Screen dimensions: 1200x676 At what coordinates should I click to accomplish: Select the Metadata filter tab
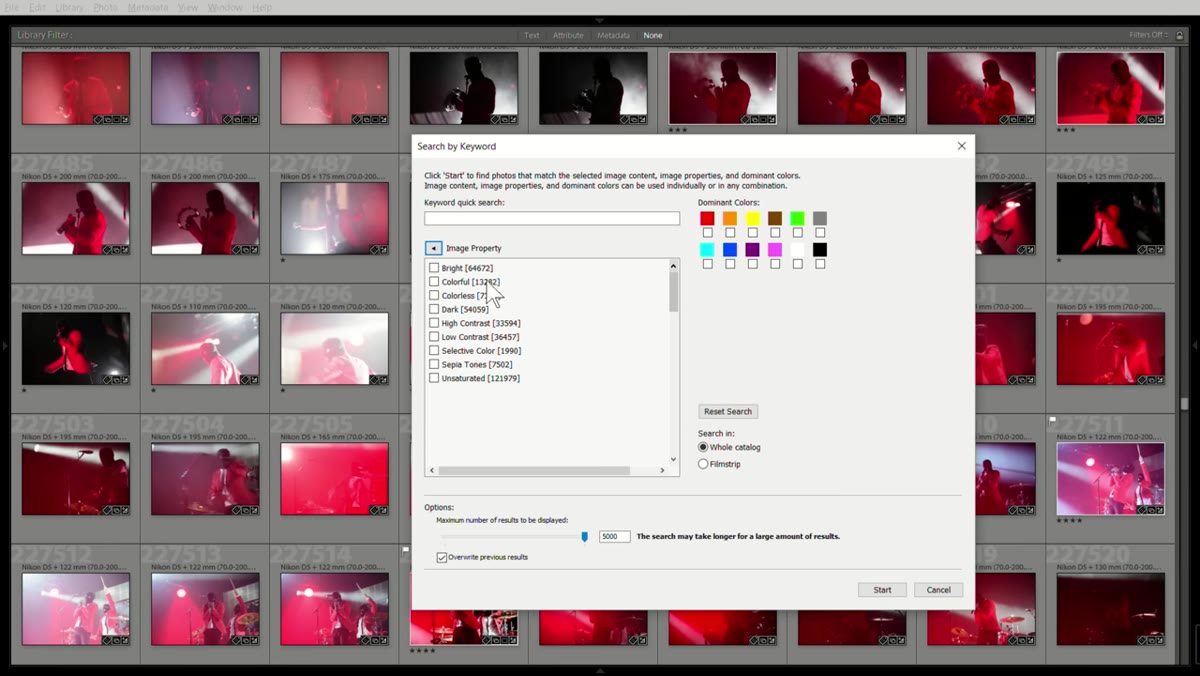click(613, 35)
